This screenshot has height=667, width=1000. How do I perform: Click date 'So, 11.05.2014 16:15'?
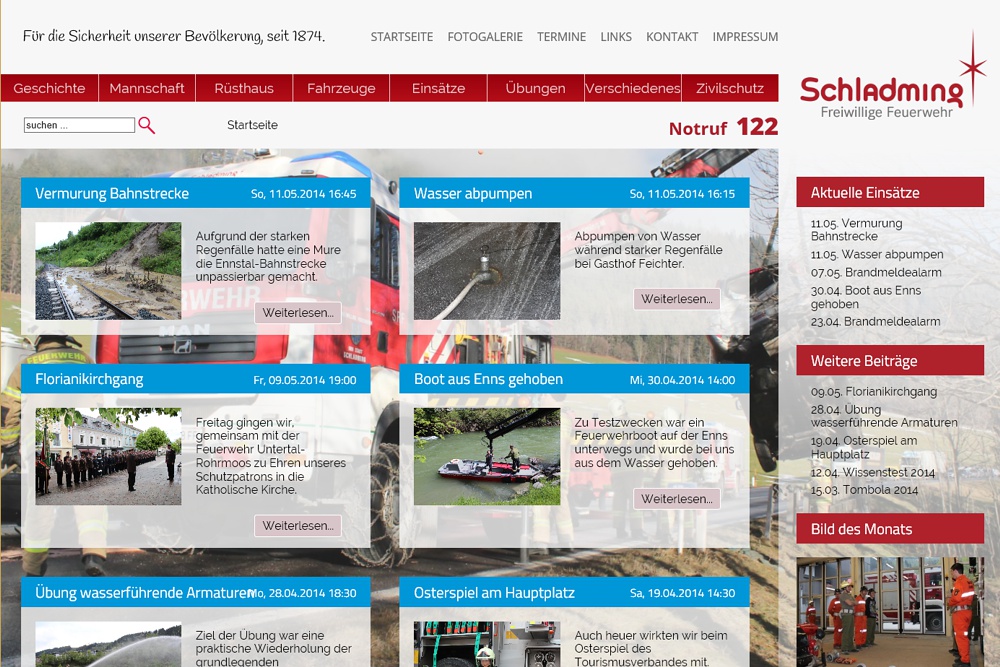pyautogui.click(x=682, y=194)
